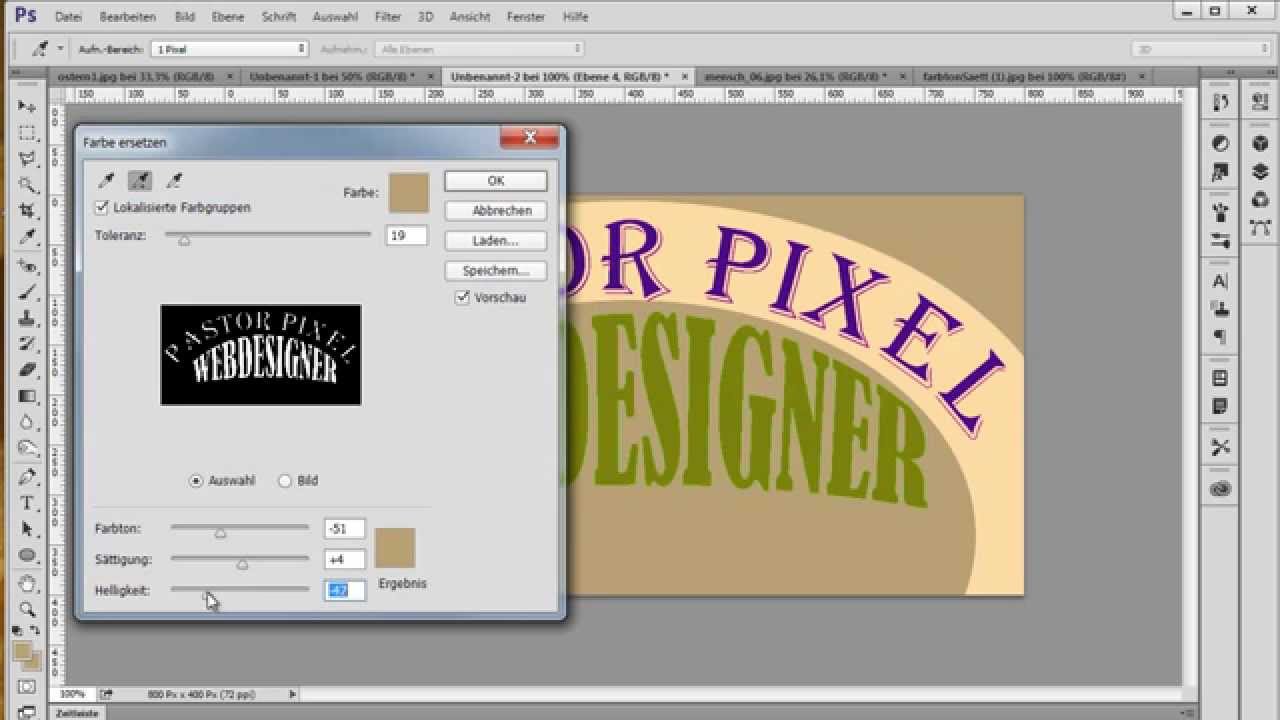Image resolution: width=1280 pixels, height=720 pixels.
Task: Open the Aufnehmen Alle Ebenen dropdown
Action: [479, 48]
